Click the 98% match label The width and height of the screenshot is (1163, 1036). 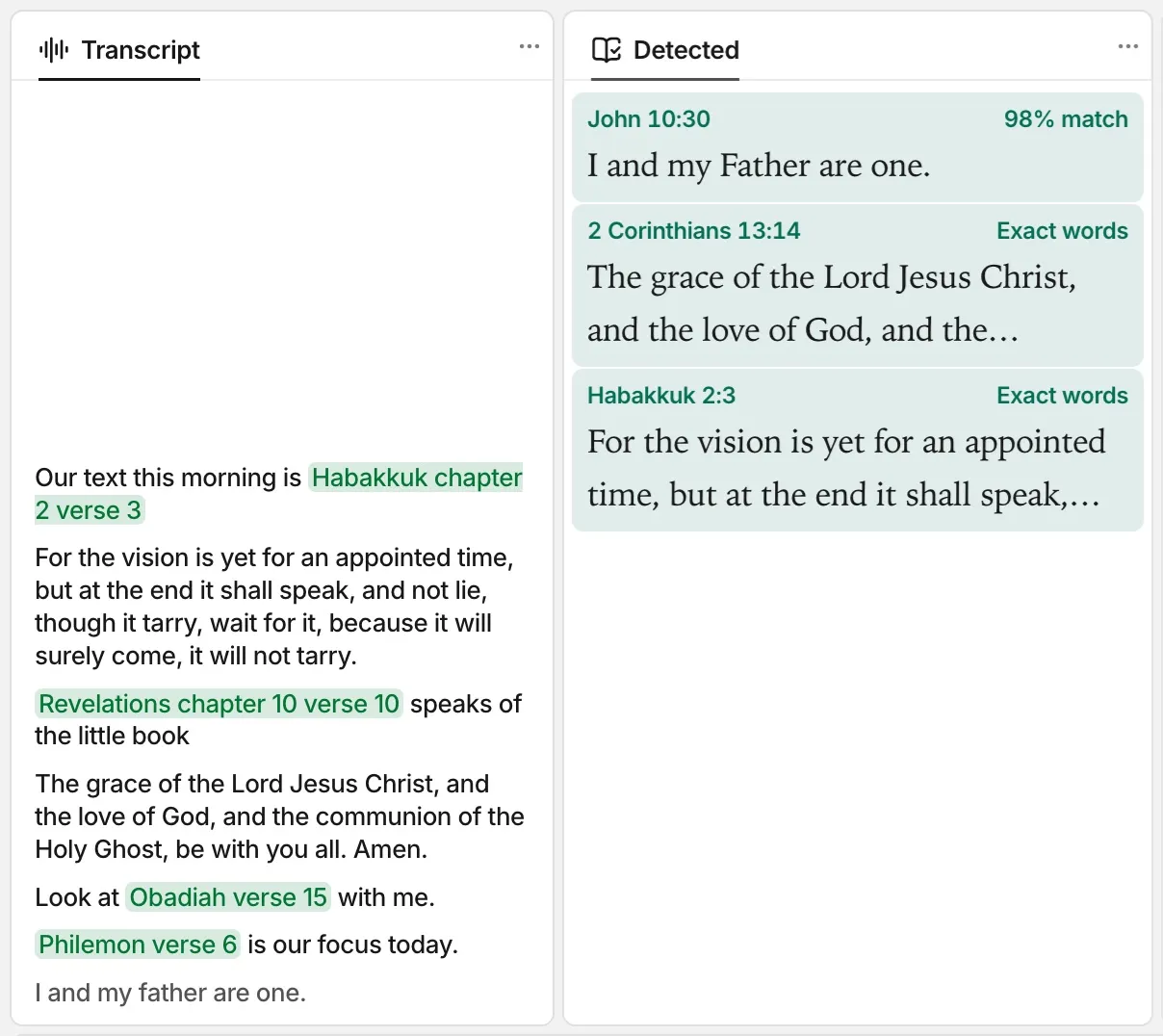(1066, 119)
